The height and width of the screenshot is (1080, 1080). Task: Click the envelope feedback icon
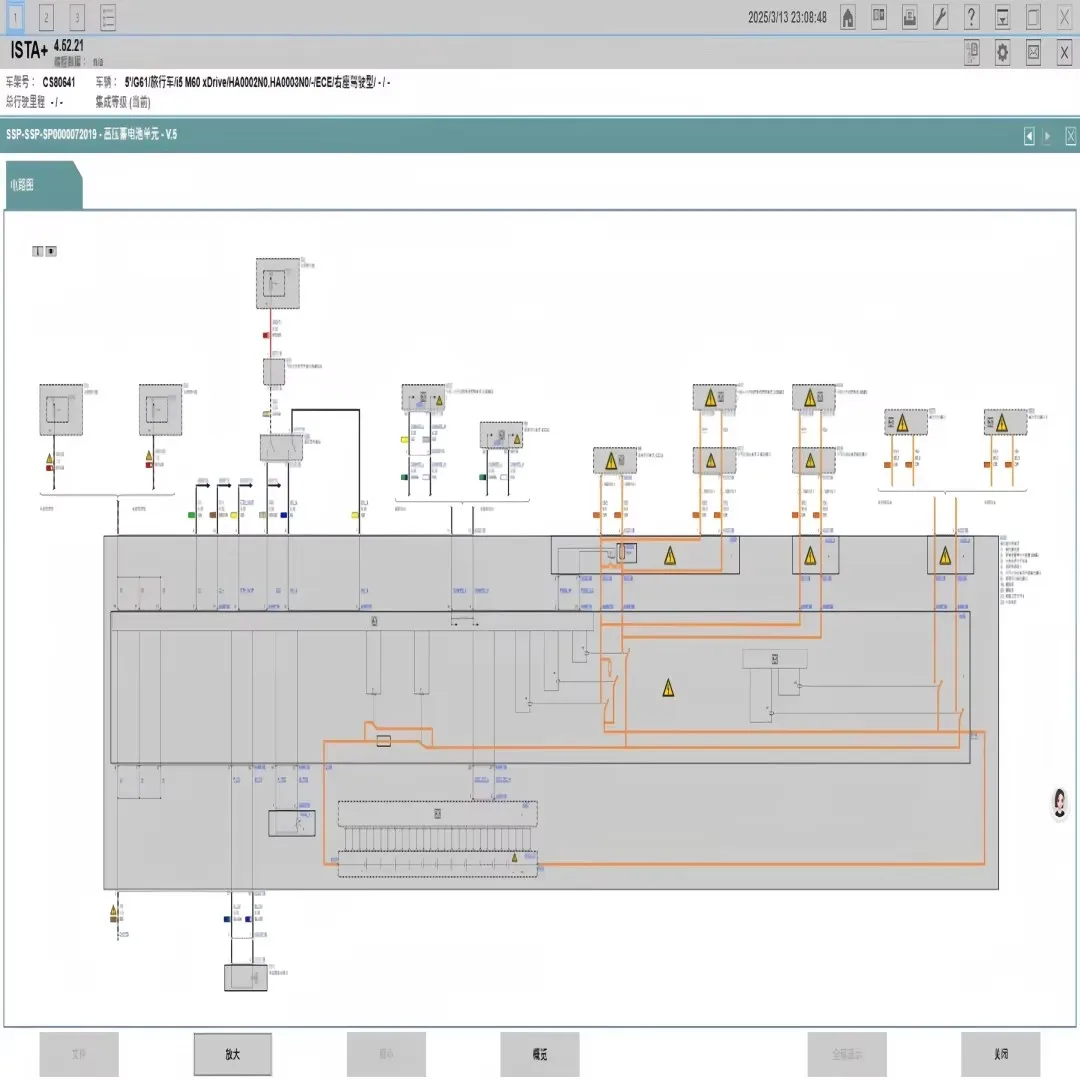coord(1033,53)
